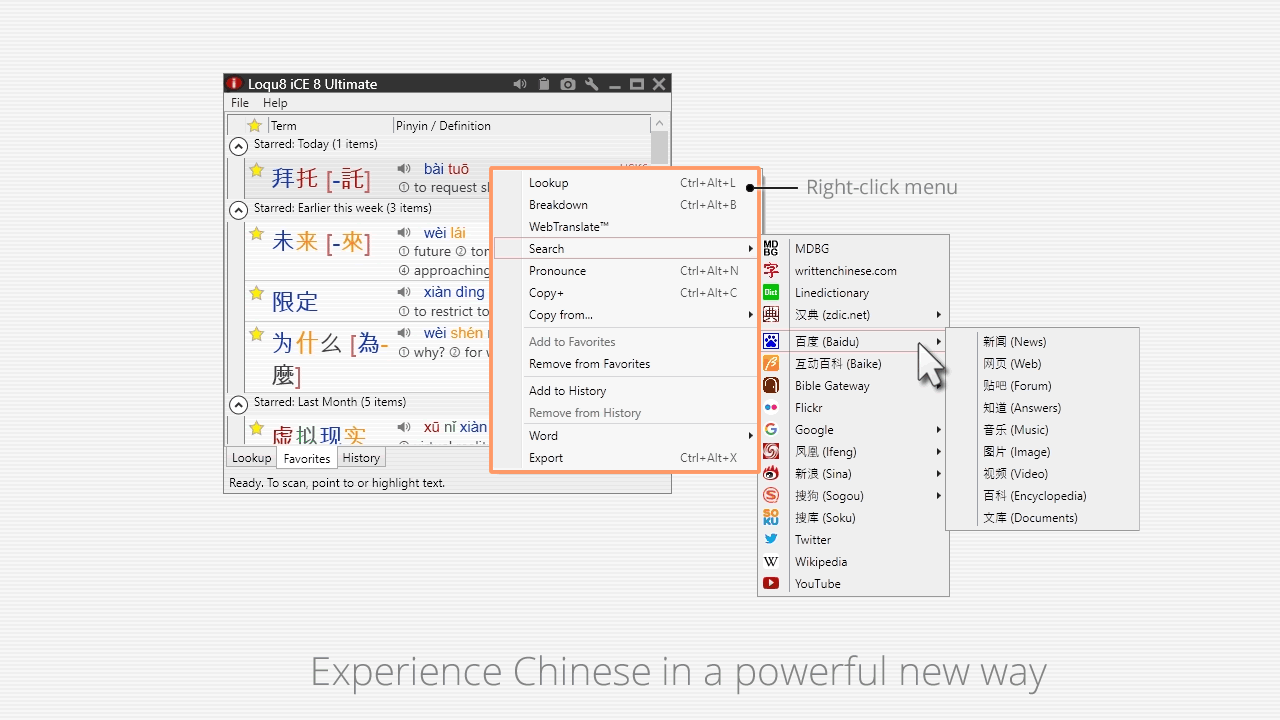Click the clipboard icon in the title bar

[x=544, y=84]
